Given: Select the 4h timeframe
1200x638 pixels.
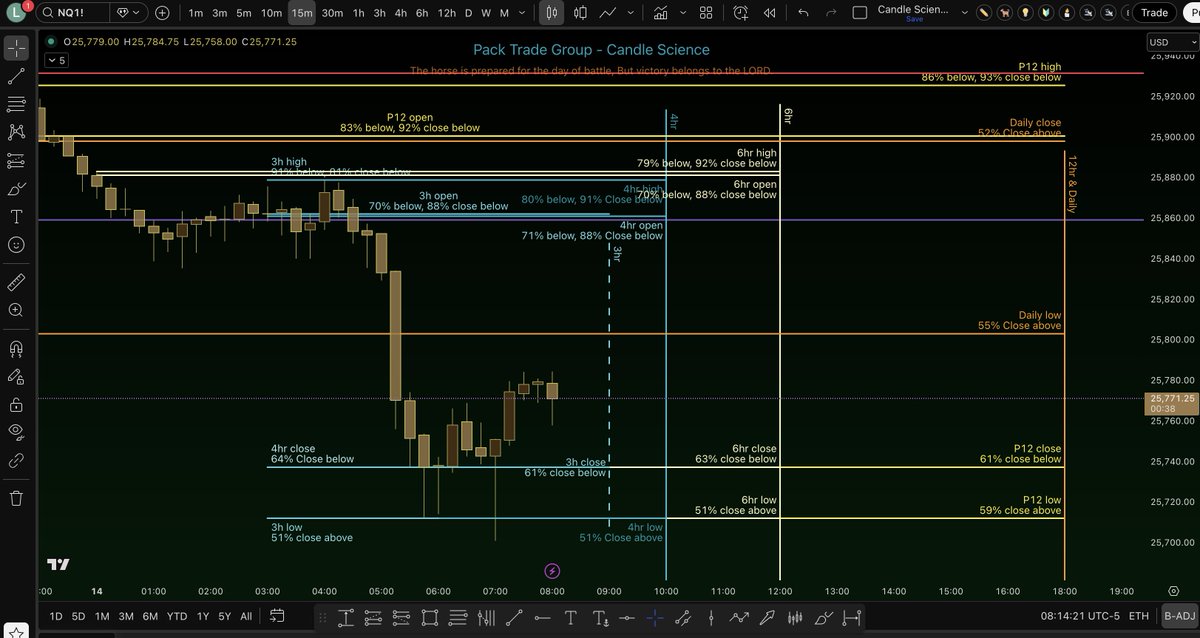Looking at the screenshot, I should point(401,13).
